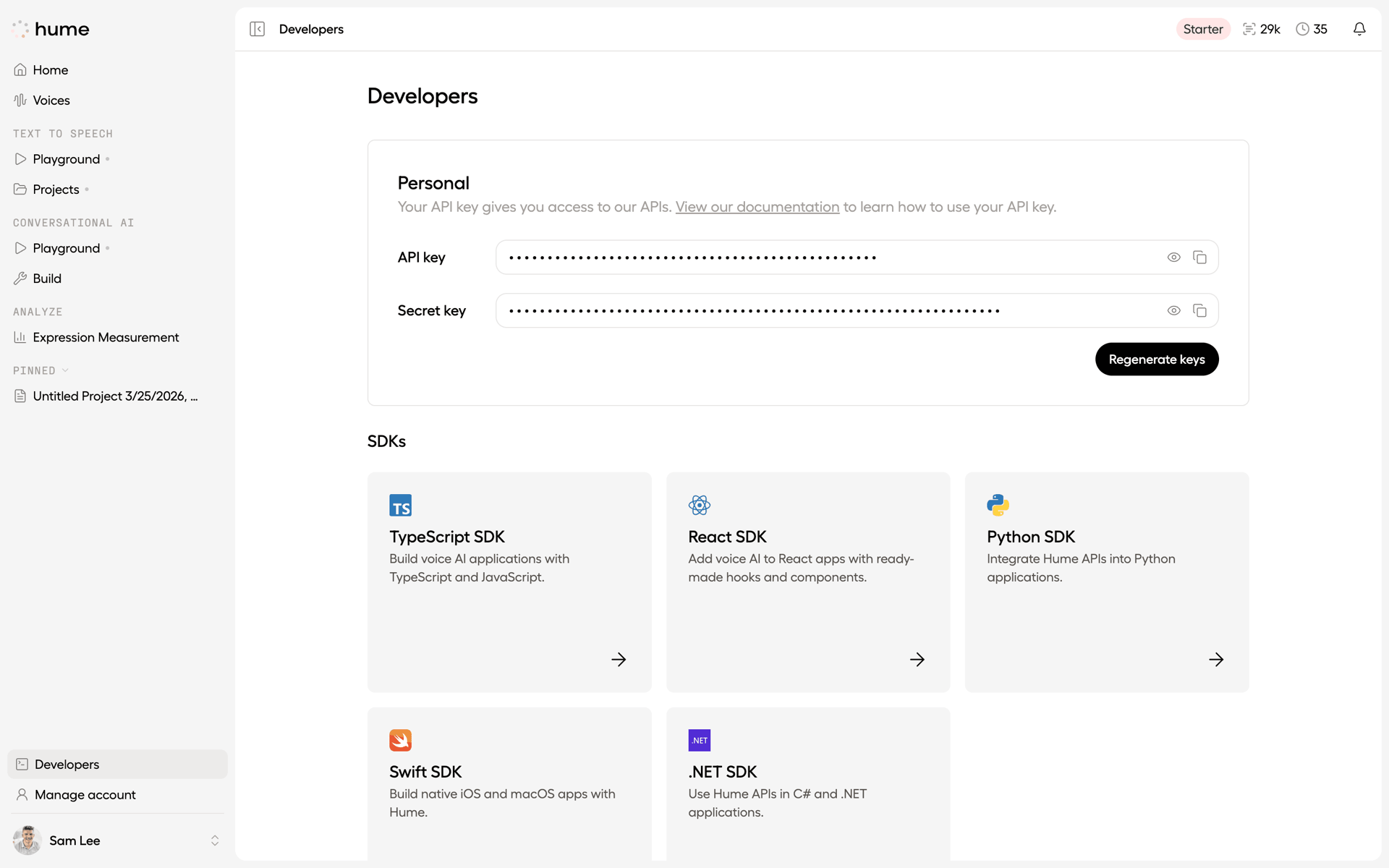The height and width of the screenshot is (868, 1389).
Task: Click the Swift logo icon
Action: tap(400, 740)
